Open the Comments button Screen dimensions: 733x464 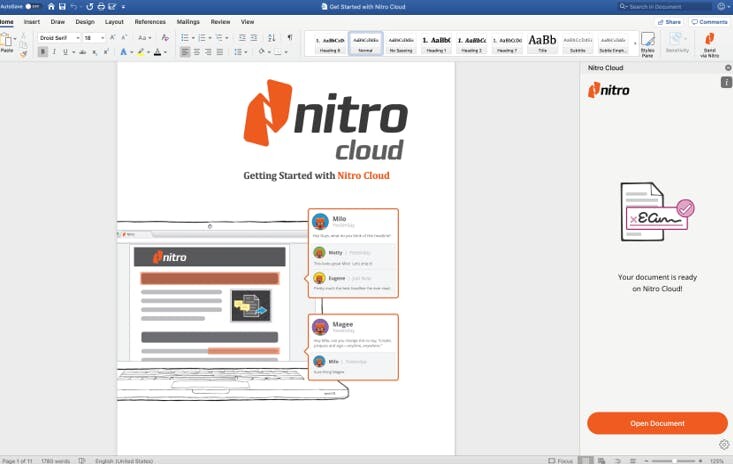(710, 22)
